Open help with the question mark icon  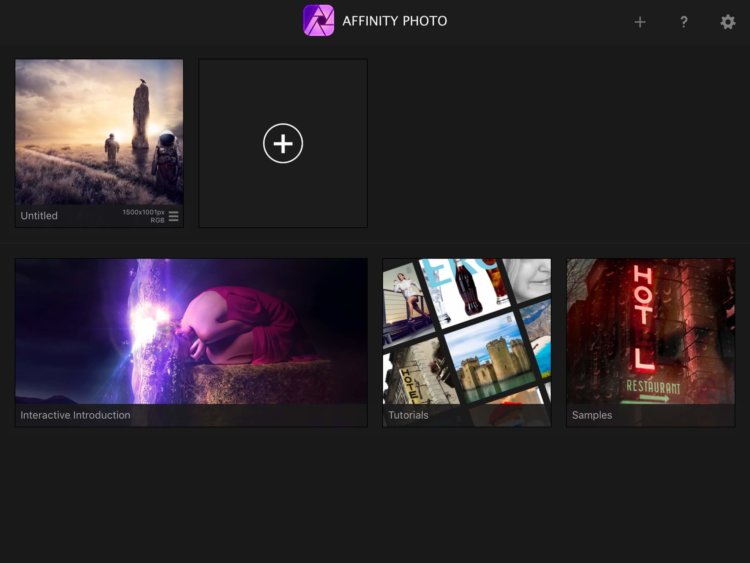pos(684,22)
